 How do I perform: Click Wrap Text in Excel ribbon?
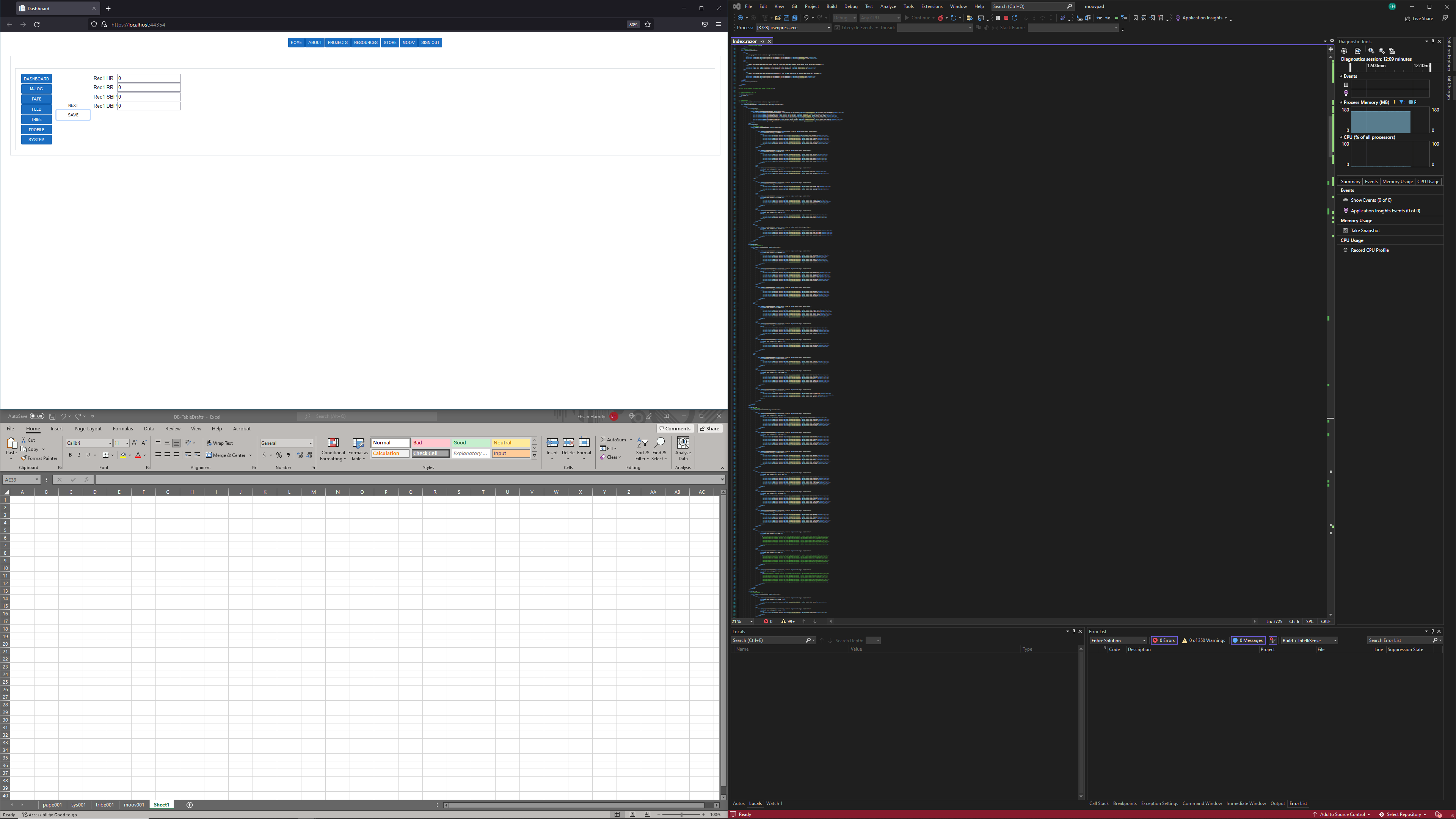point(220,443)
